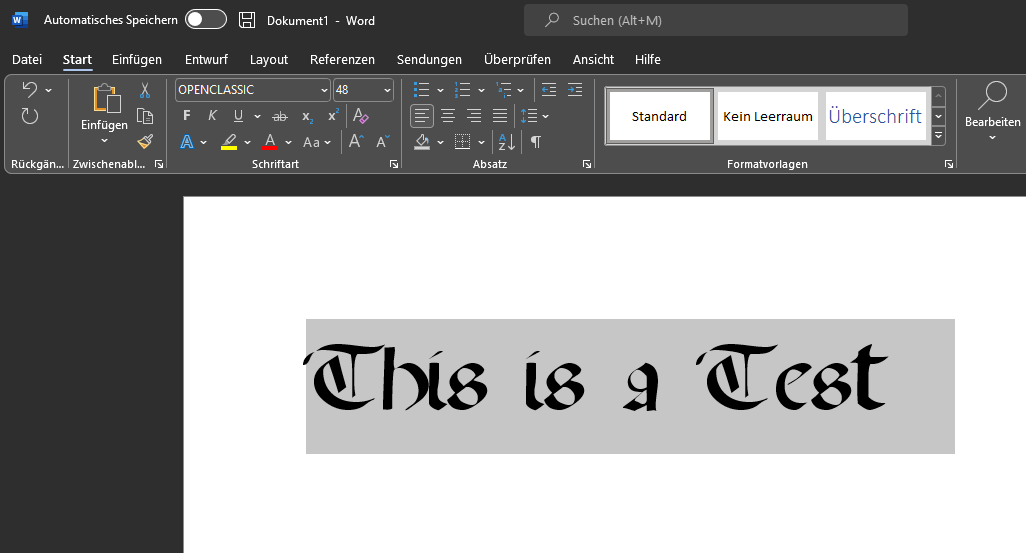1026x553 pixels.
Task: Click the Undo arrow icon
Action: (29, 90)
